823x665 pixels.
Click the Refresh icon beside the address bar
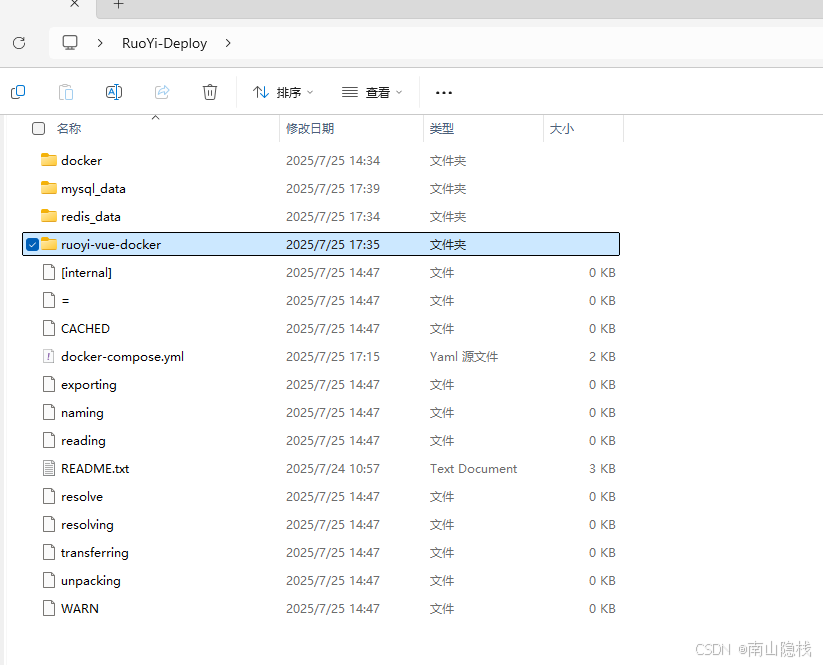pyautogui.click(x=18, y=43)
